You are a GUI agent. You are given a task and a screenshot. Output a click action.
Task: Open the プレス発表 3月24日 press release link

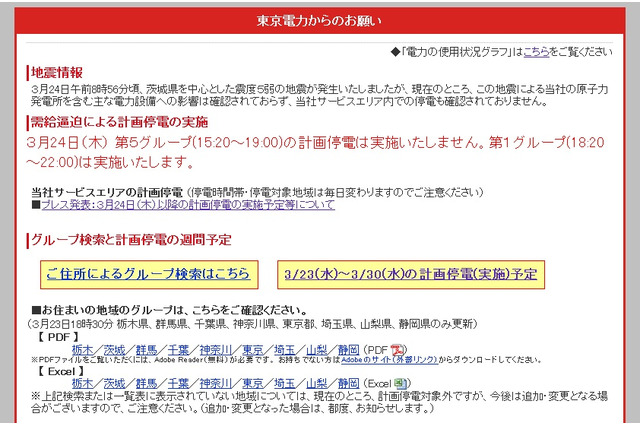tap(188, 205)
